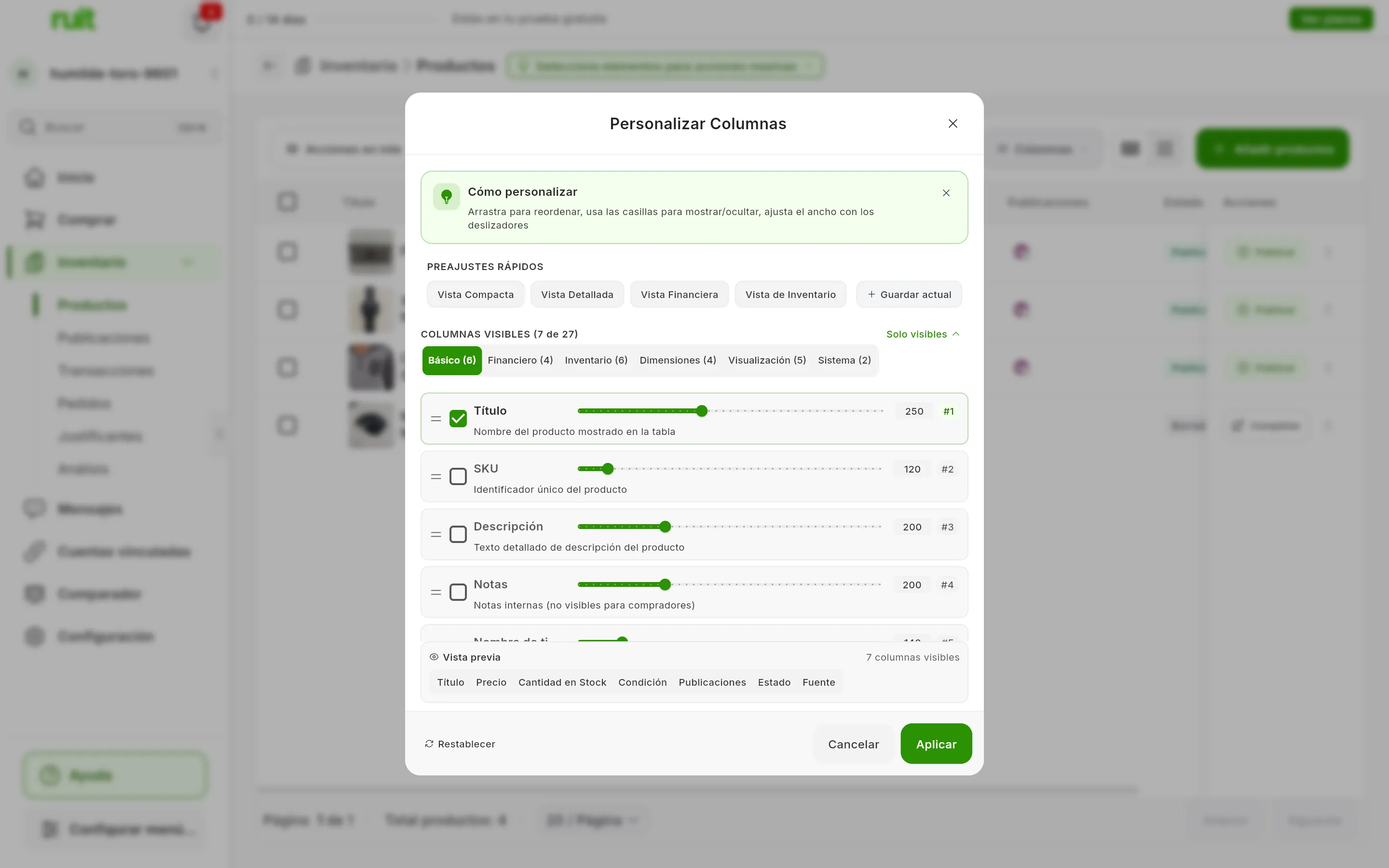
Task: Apply the Vista Detallada preset
Action: click(x=577, y=295)
